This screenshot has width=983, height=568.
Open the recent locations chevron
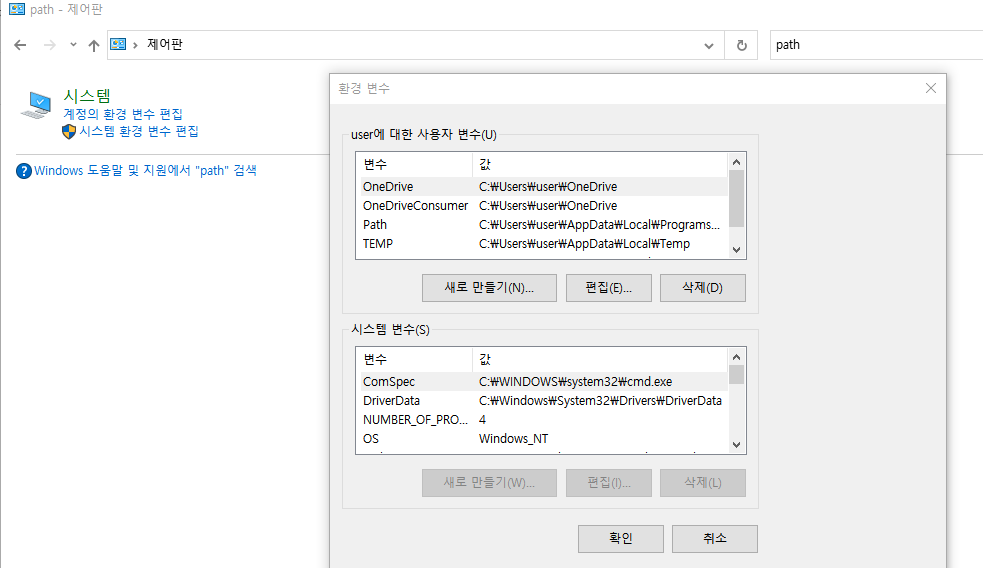point(73,45)
